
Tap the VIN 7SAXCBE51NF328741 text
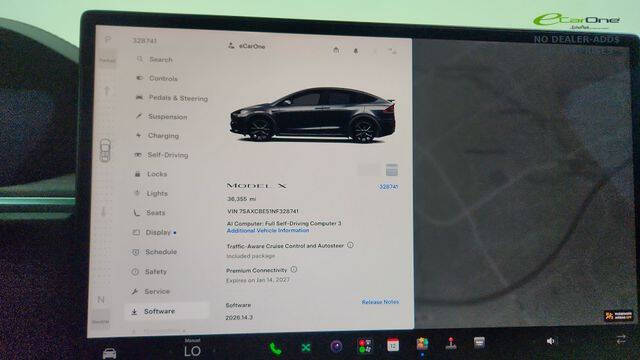coord(262,211)
